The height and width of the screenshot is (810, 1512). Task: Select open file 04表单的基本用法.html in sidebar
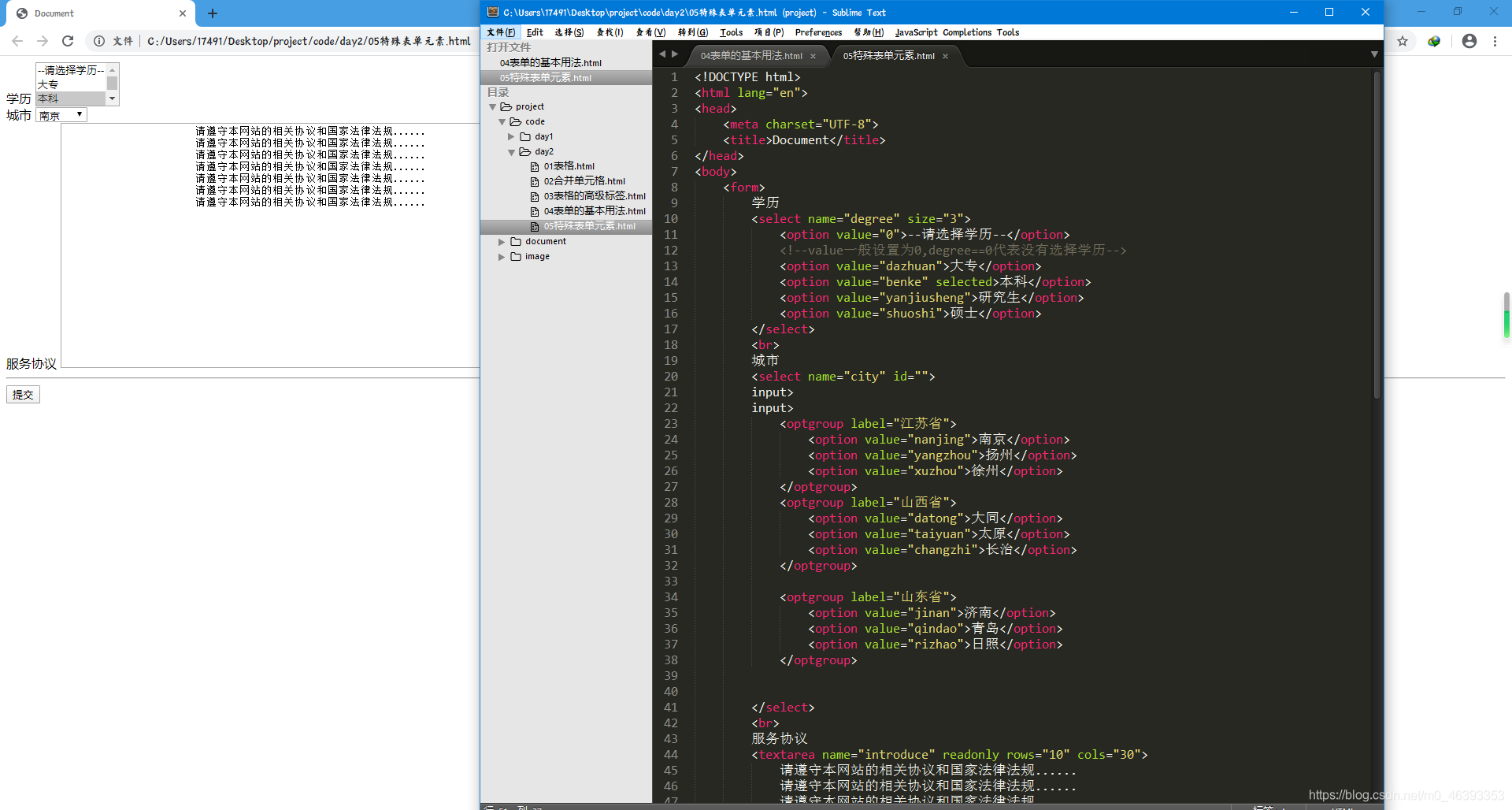[x=550, y=62]
